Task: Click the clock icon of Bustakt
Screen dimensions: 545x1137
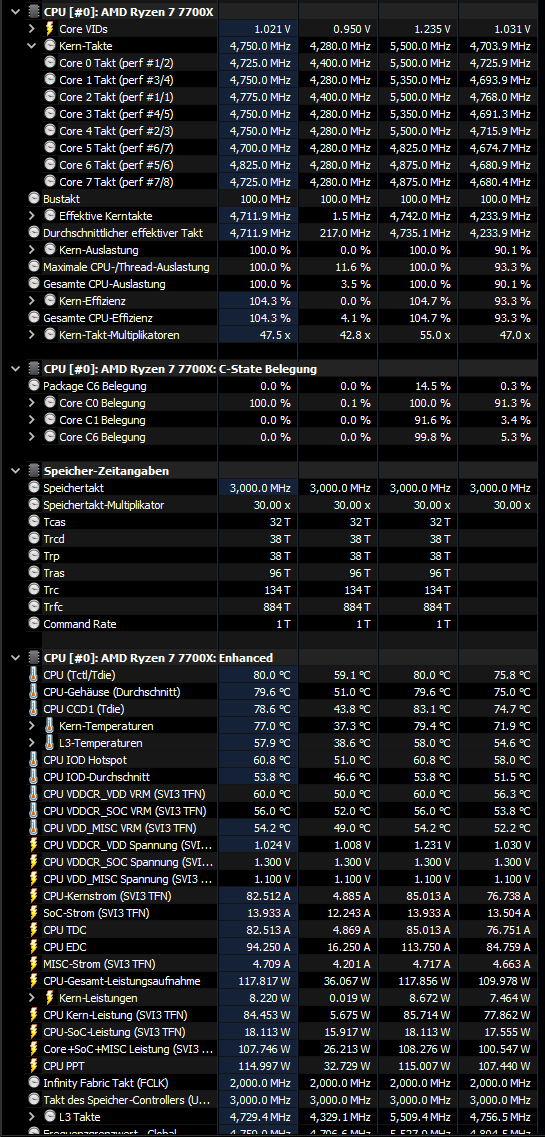Action: click(33, 199)
